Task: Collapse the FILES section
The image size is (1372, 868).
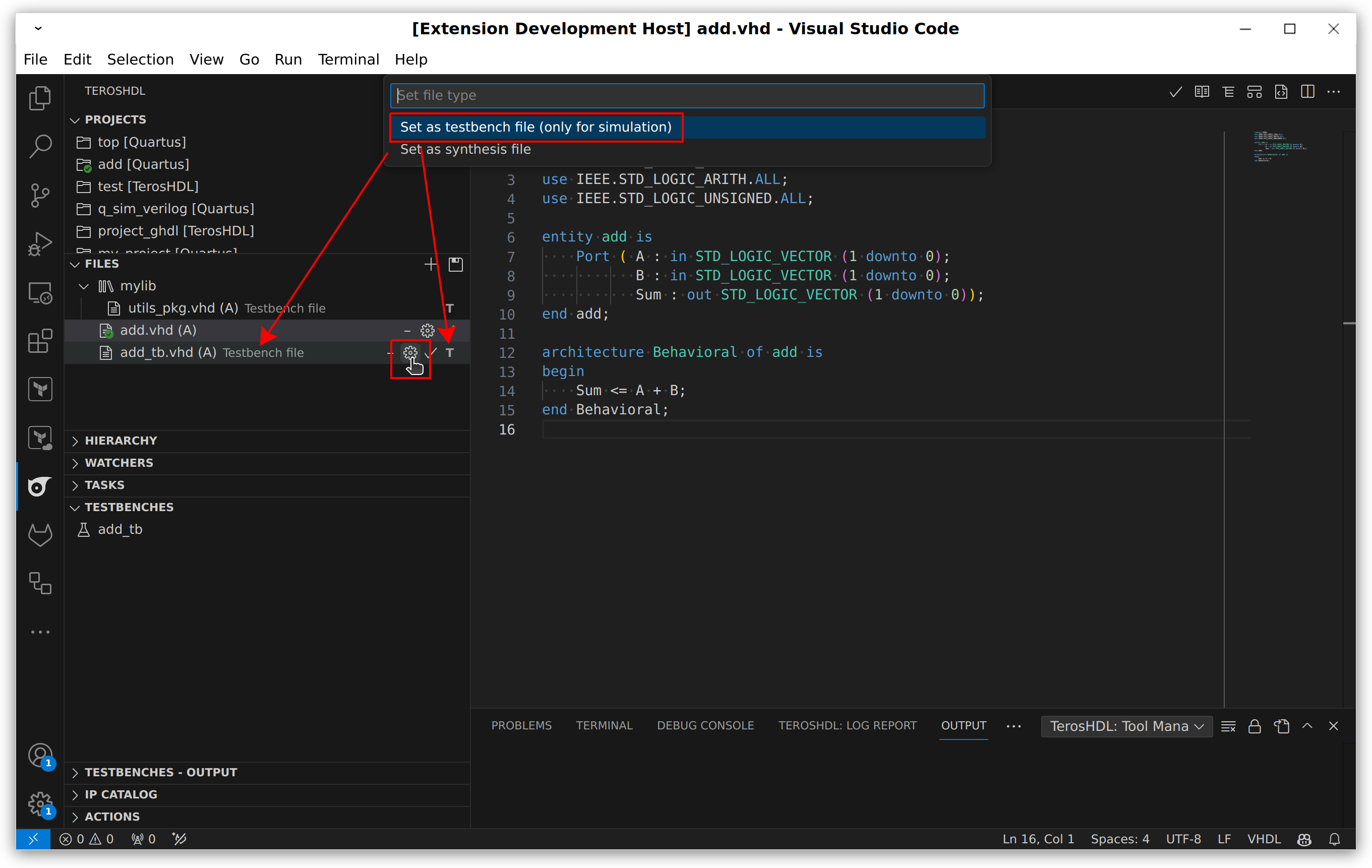Action: point(75,264)
